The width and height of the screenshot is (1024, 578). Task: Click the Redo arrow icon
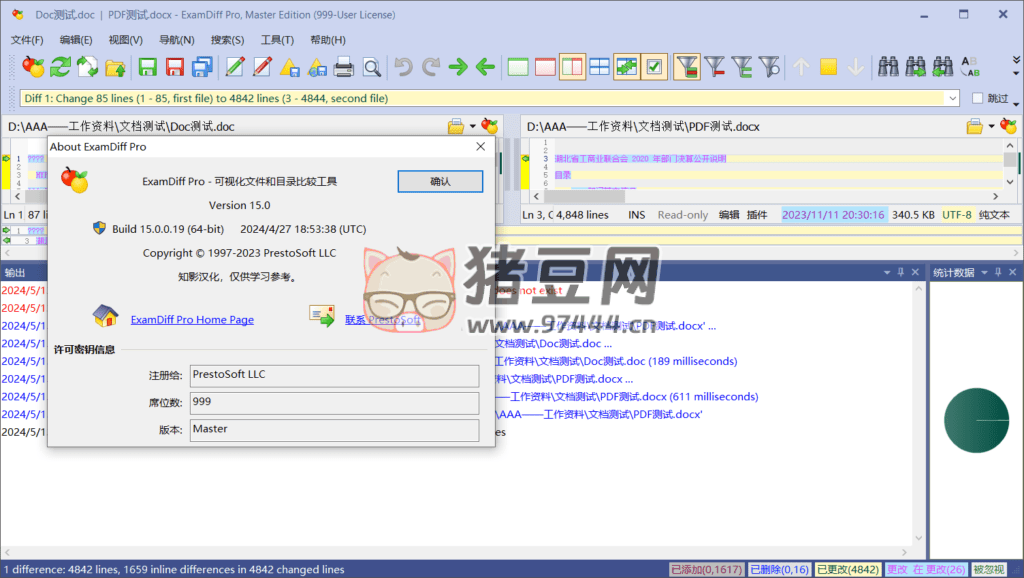431,67
